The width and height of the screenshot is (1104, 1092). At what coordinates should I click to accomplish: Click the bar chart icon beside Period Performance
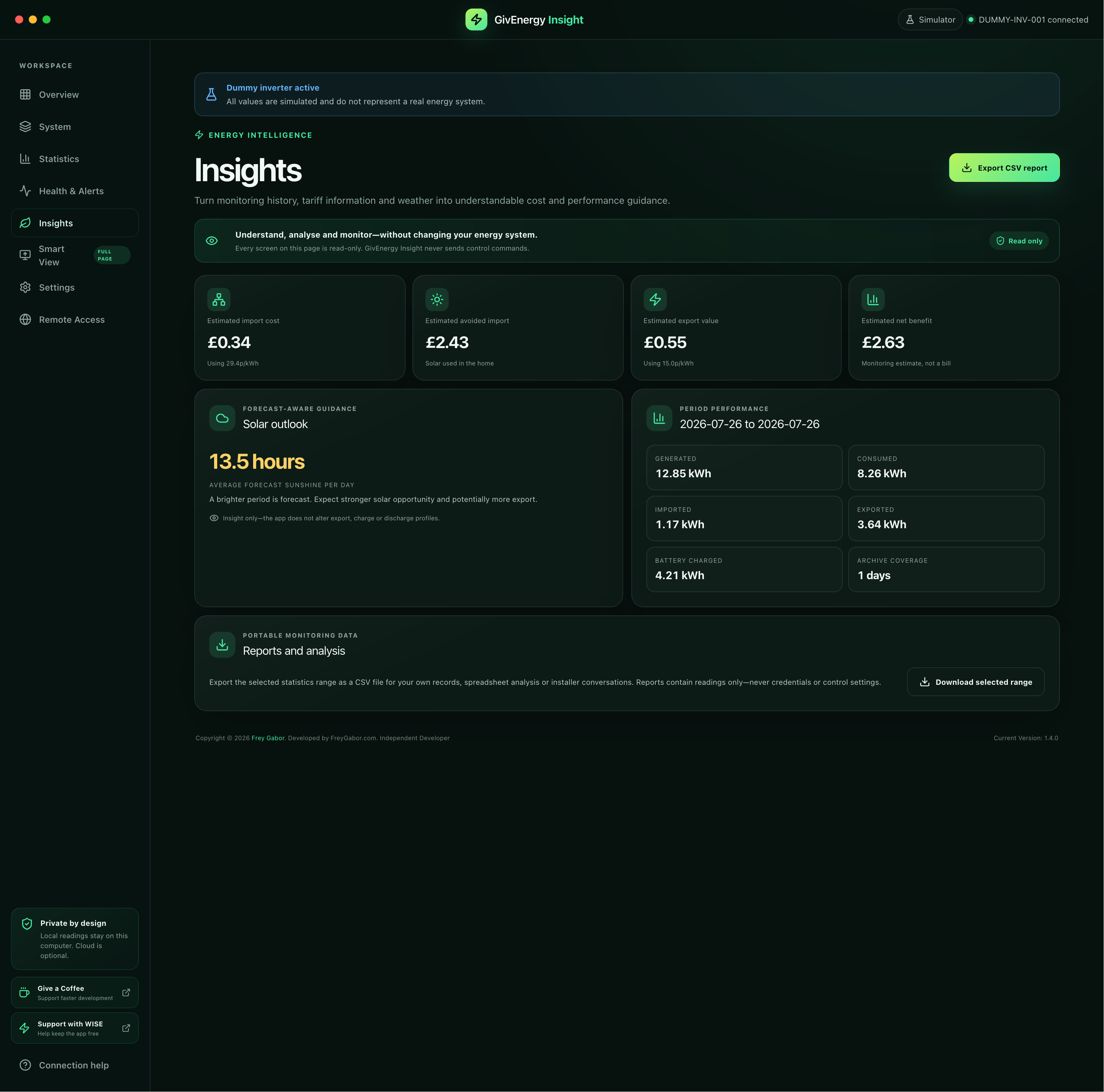coord(659,418)
